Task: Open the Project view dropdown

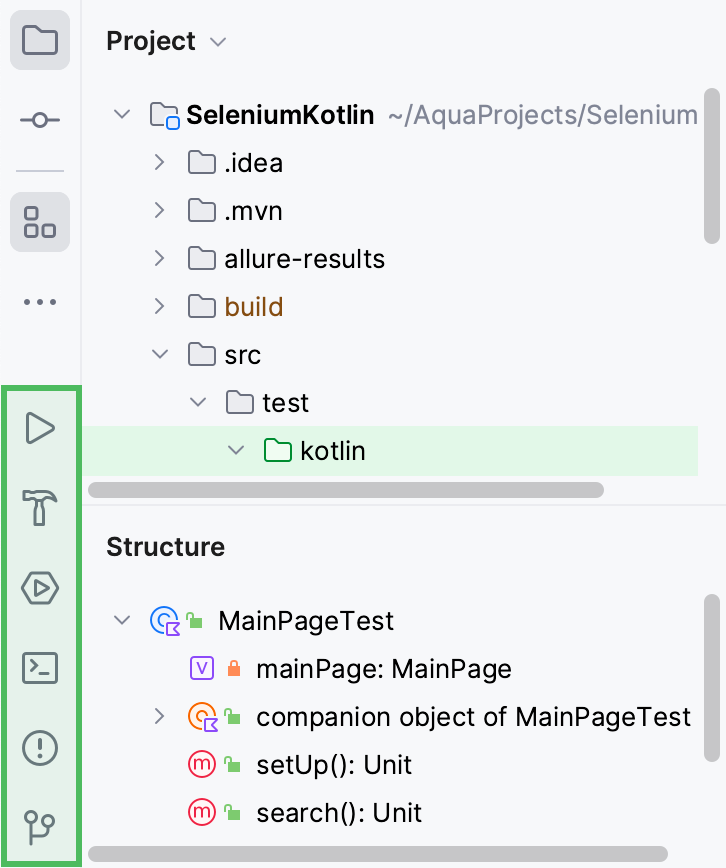Action: click(x=219, y=42)
